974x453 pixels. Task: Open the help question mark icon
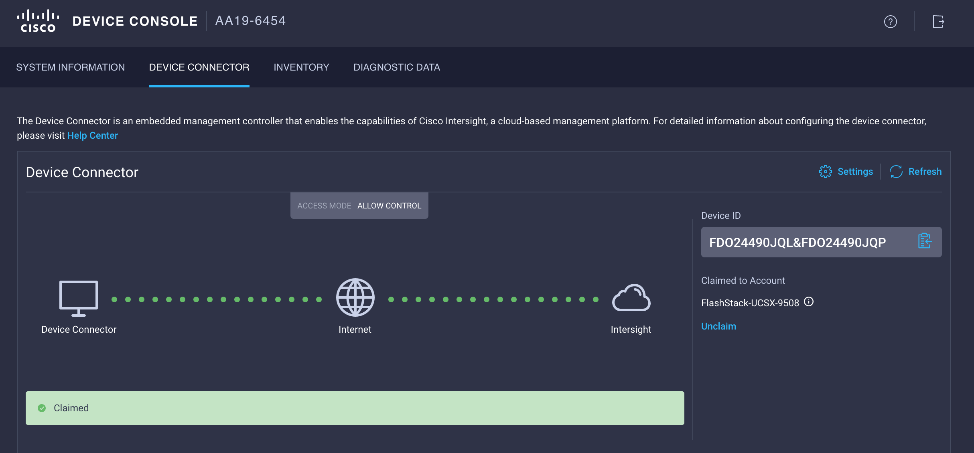point(890,22)
